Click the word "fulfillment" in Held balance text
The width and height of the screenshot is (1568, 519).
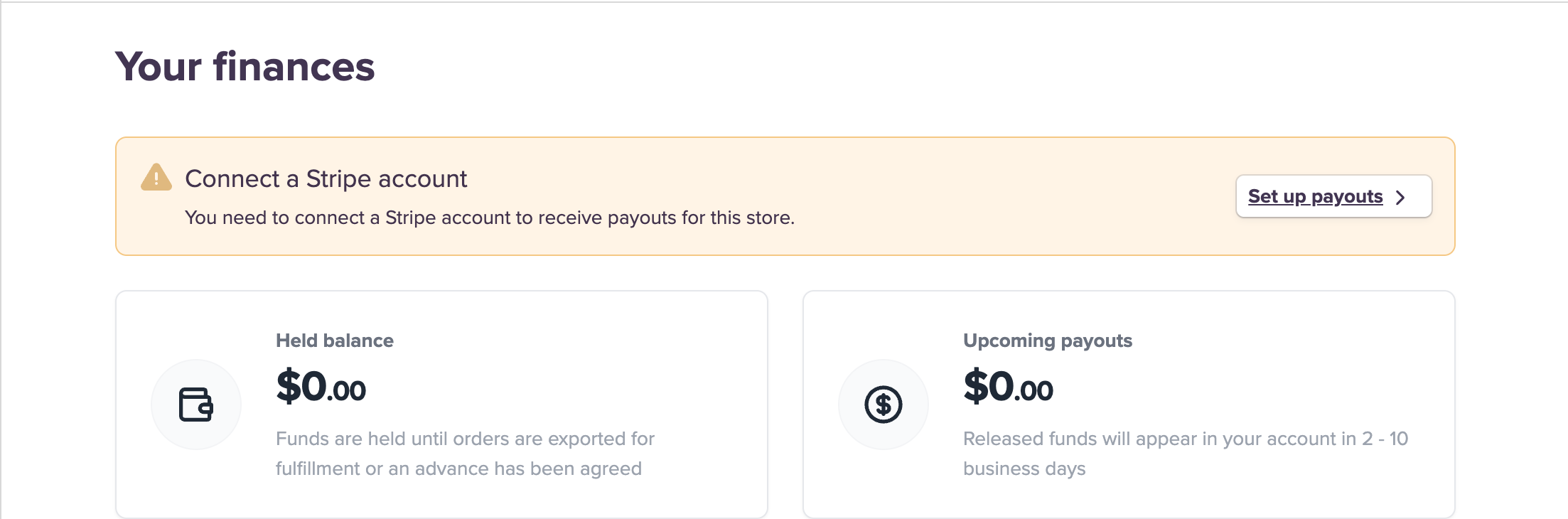pyautogui.click(x=318, y=469)
